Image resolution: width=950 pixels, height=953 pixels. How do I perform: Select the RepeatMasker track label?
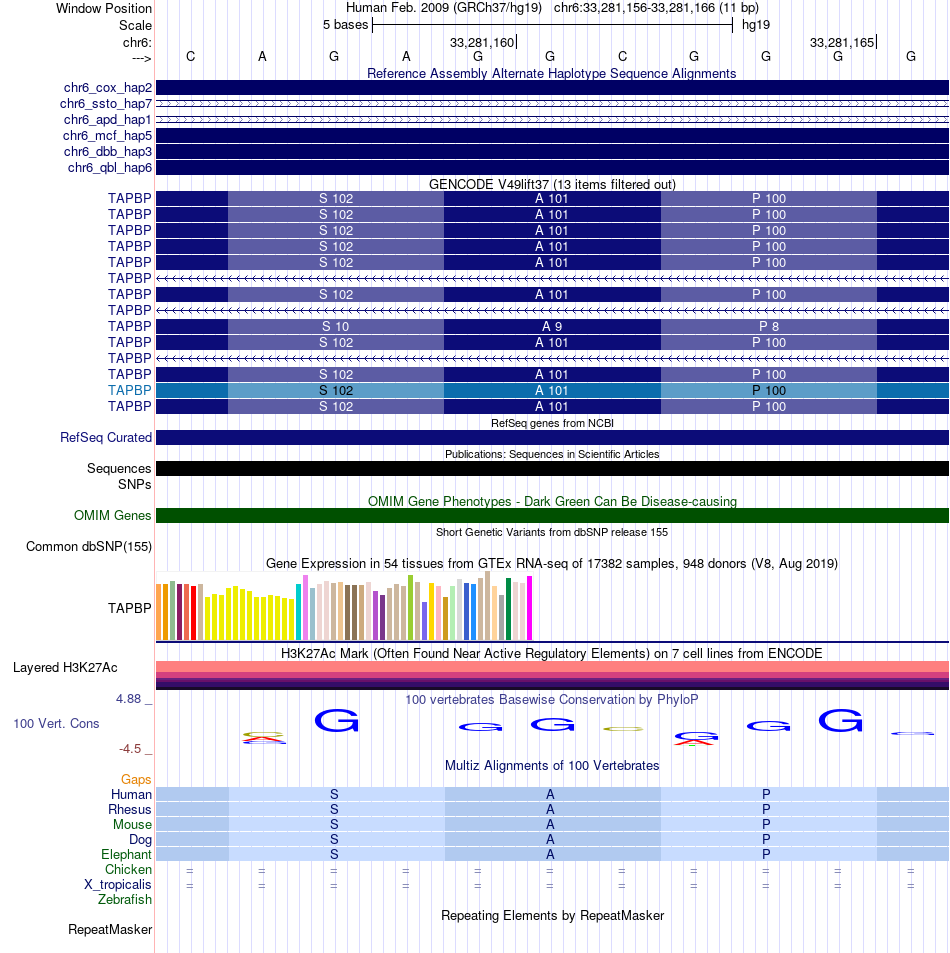tap(110, 929)
